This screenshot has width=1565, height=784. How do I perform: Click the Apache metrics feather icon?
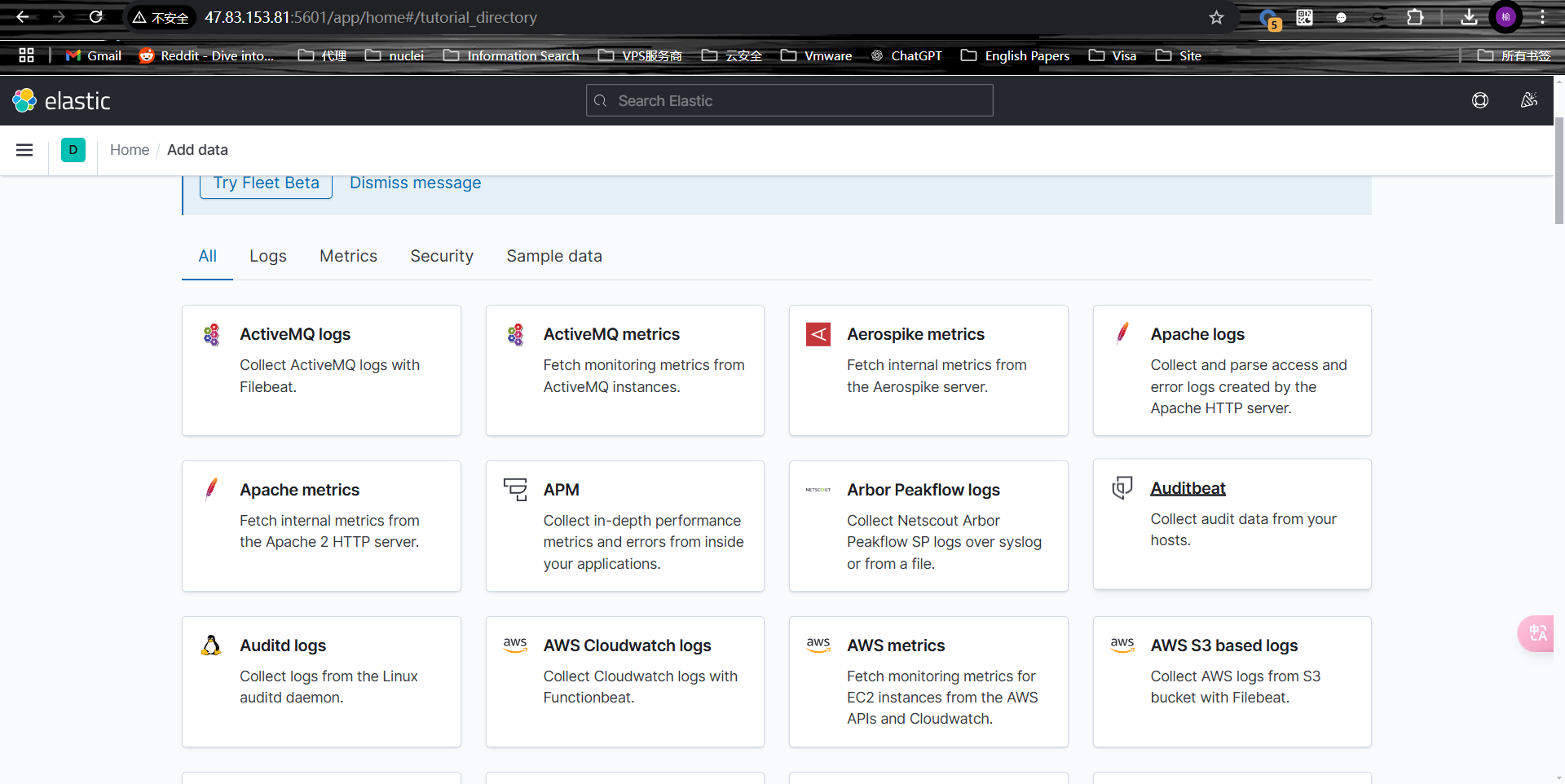[x=211, y=489]
